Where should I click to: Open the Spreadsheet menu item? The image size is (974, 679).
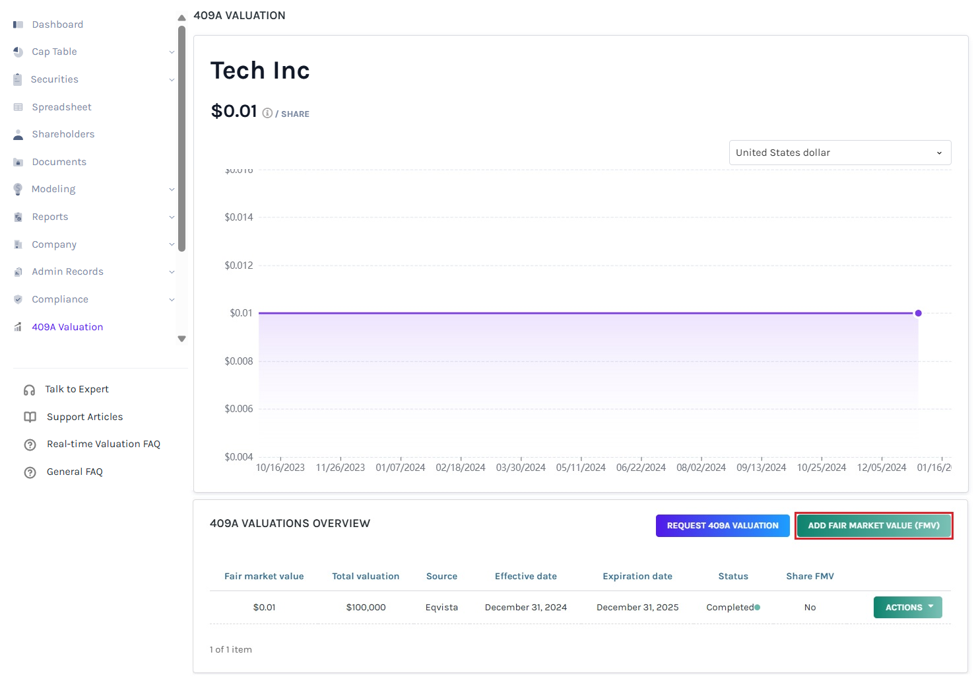click(61, 107)
